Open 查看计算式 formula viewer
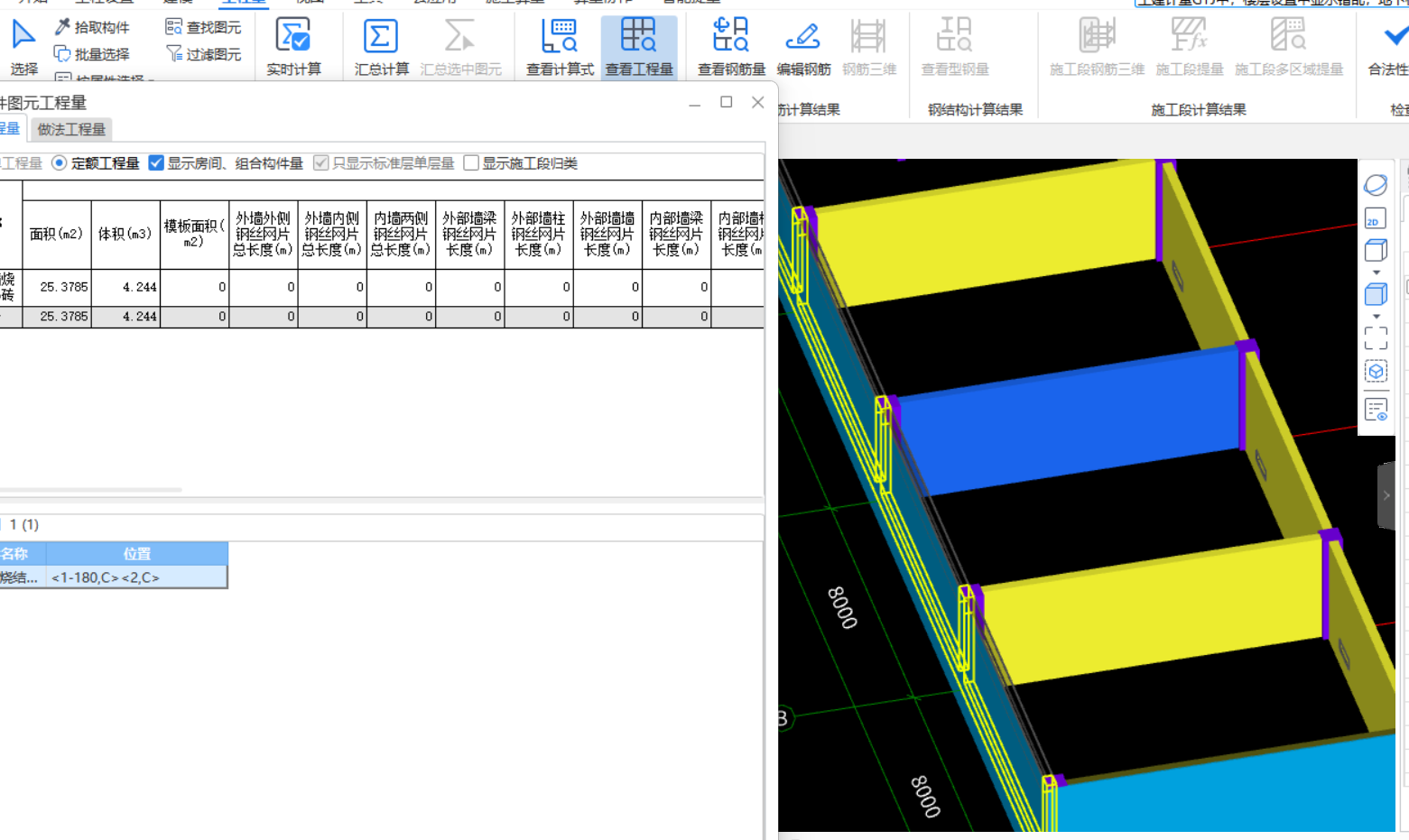This screenshot has height=840, width=1409. coord(560,46)
